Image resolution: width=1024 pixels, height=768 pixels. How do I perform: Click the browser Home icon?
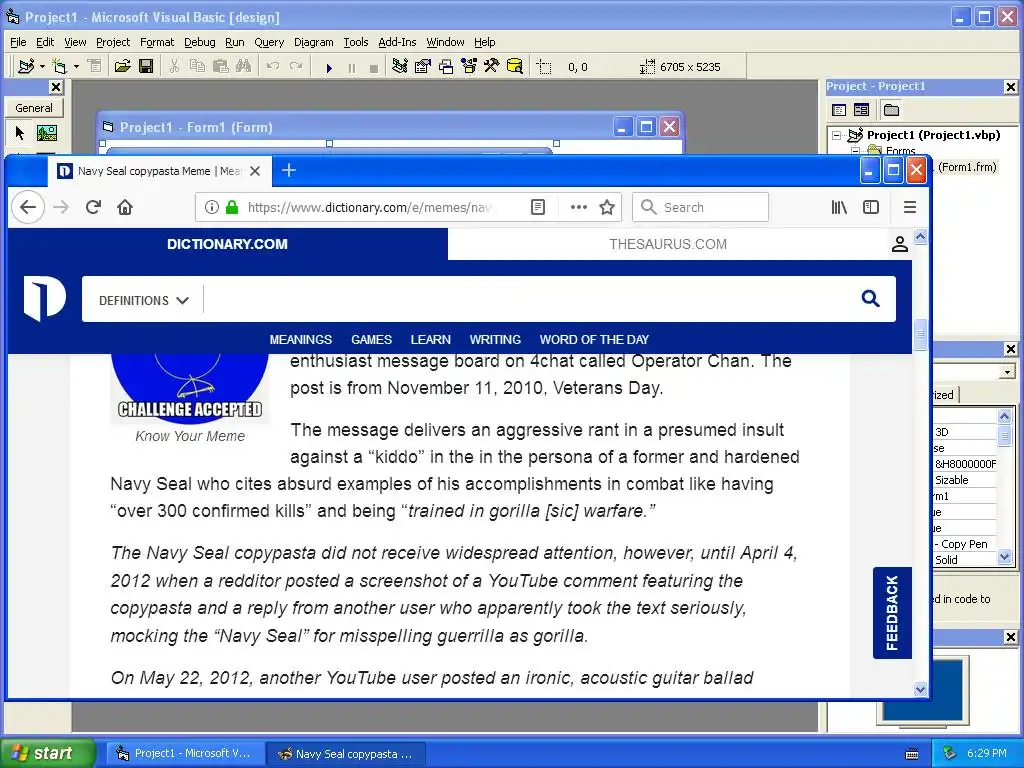125,208
